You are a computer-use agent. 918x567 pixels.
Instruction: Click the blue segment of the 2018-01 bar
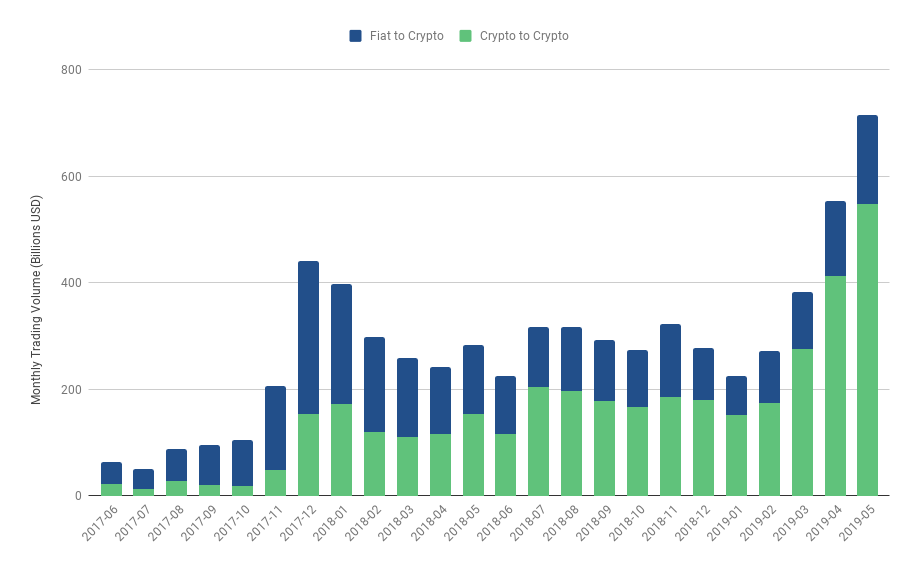pos(341,344)
